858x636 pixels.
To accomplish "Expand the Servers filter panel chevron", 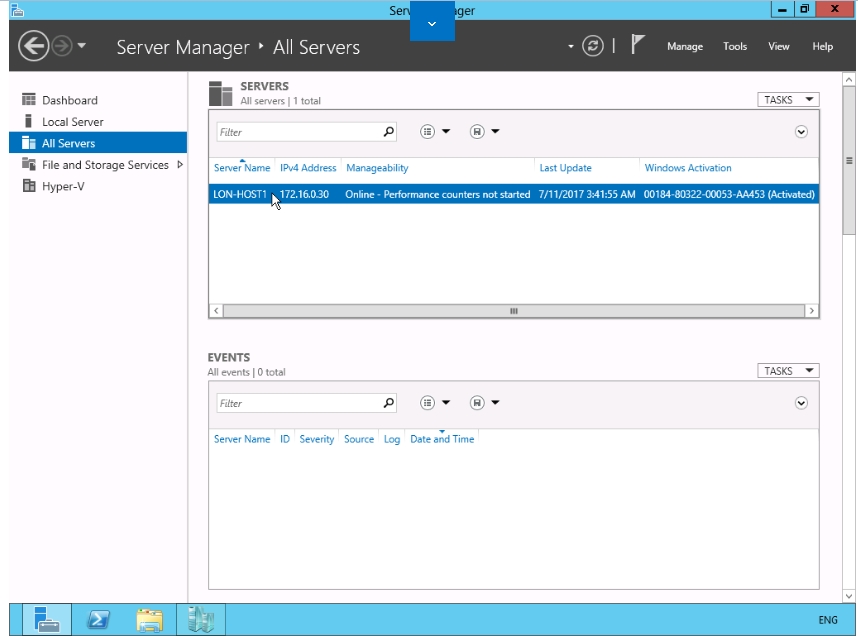I will tap(801, 132).
